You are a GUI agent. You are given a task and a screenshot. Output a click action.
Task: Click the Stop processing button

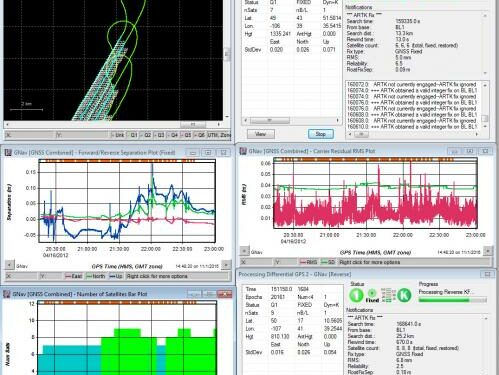coord(320,134)
